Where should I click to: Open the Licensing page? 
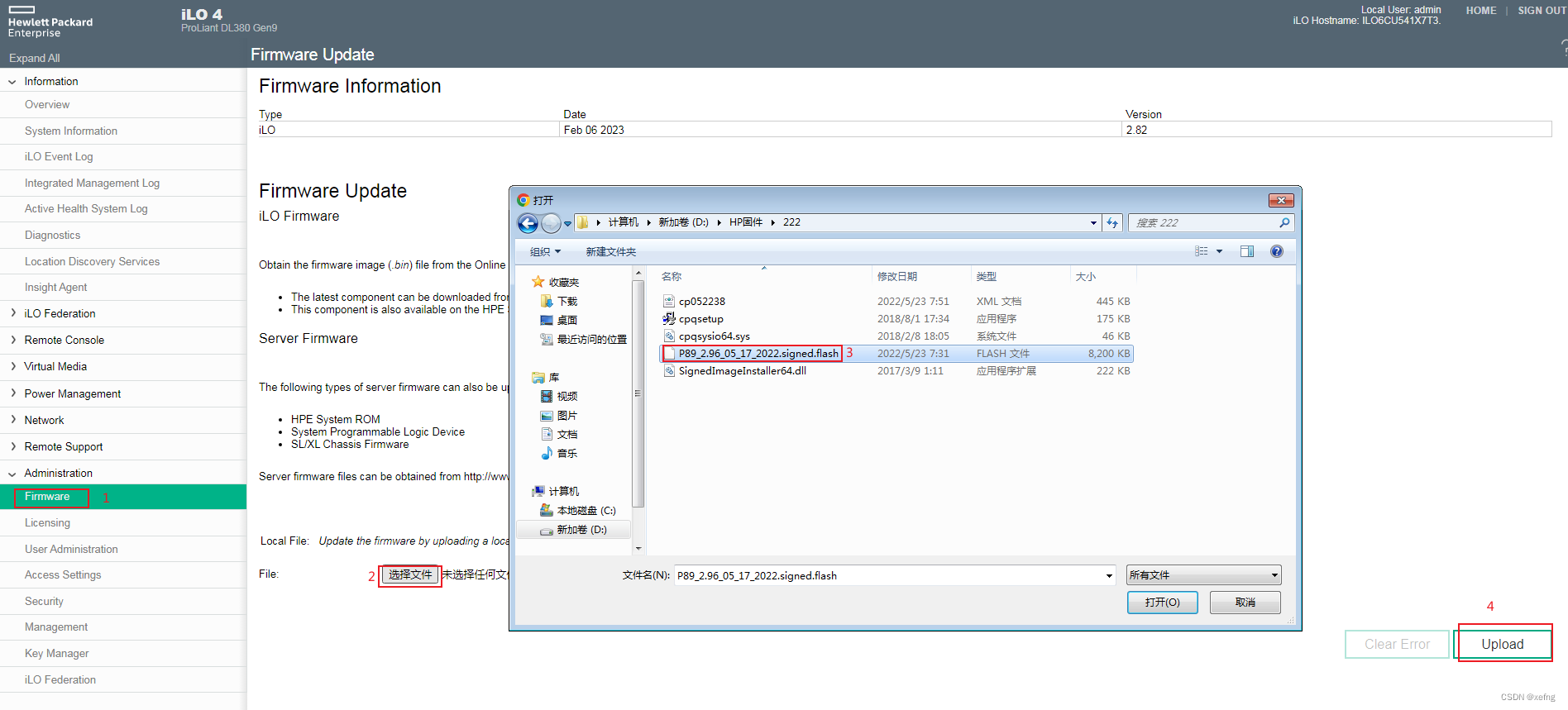tap(47, 523)
